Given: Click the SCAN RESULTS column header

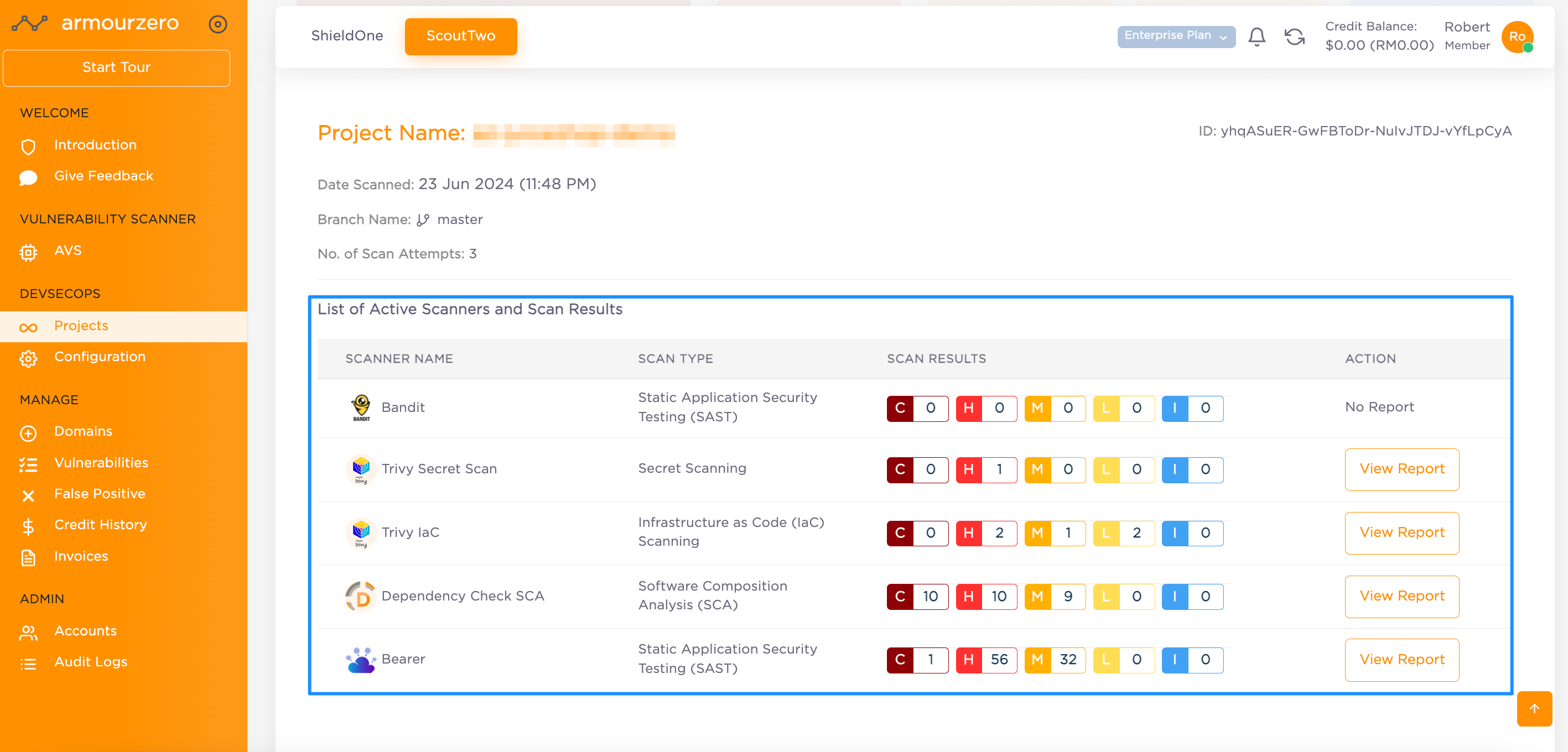Looking at the screenshot, I should pos(936,359).
